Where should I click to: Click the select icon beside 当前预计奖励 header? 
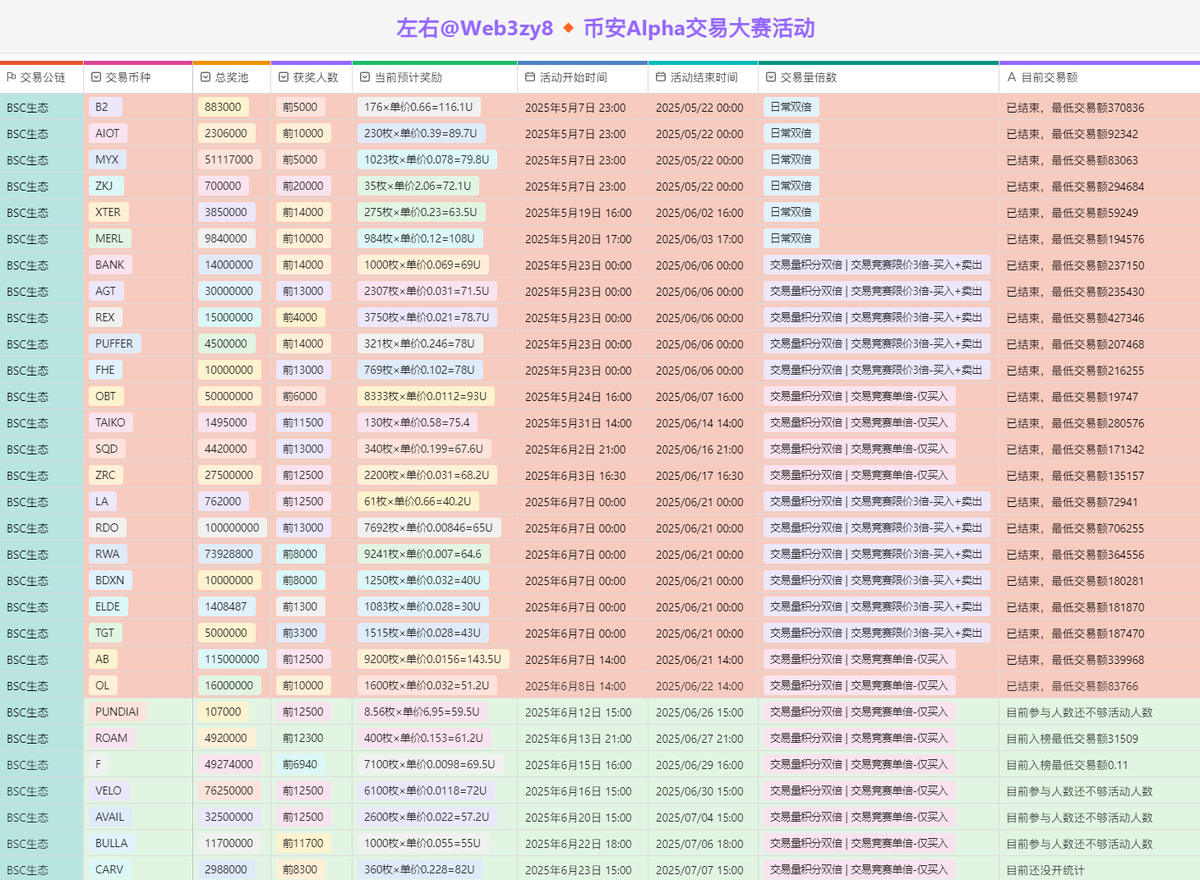coord(364,77)
